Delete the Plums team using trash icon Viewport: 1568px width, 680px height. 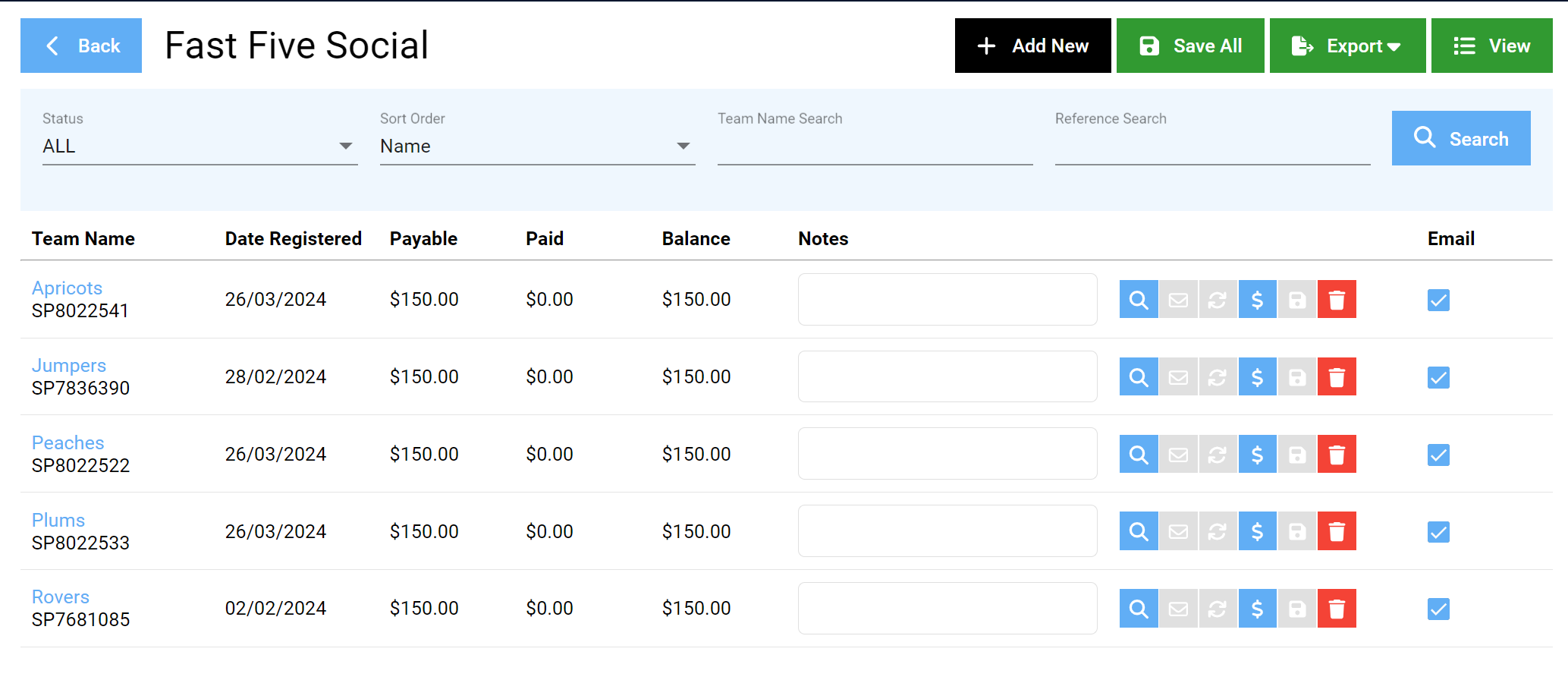click(x=1337, y=532)
